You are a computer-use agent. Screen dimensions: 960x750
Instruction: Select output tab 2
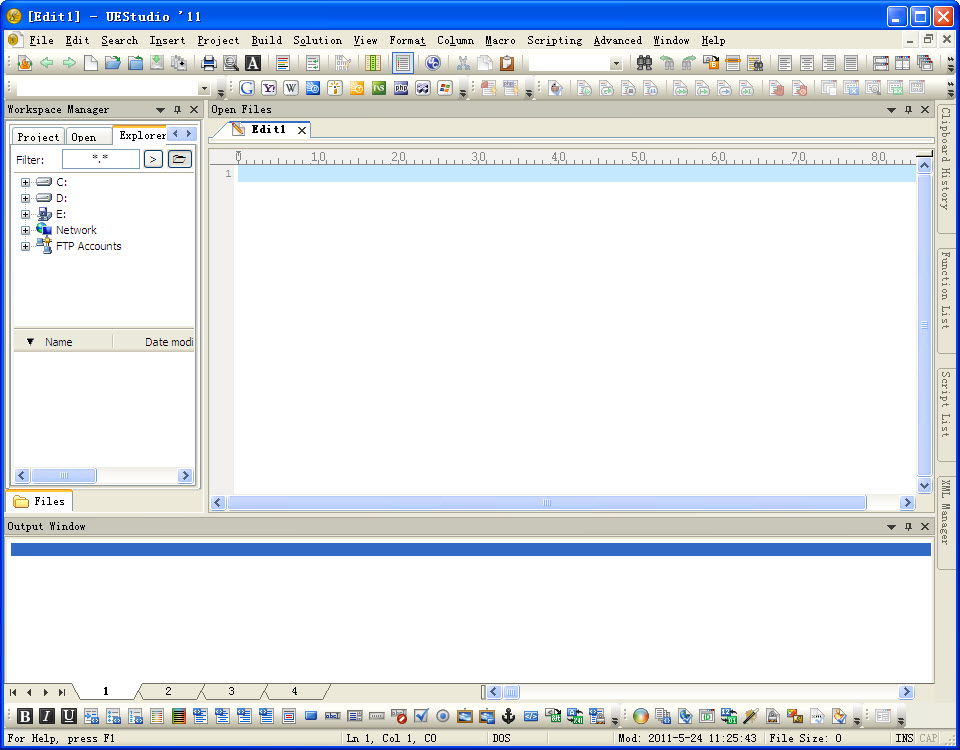tap(168, 691)
